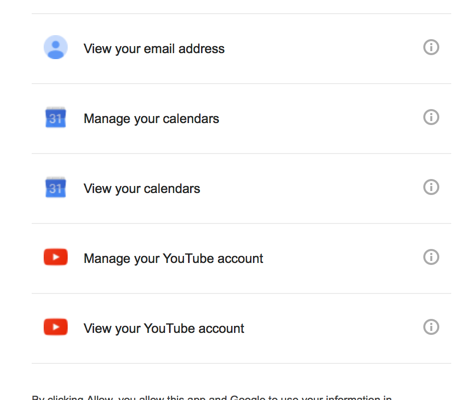
Task: Click the divider line above the email address row
Action: click(241, 14)
